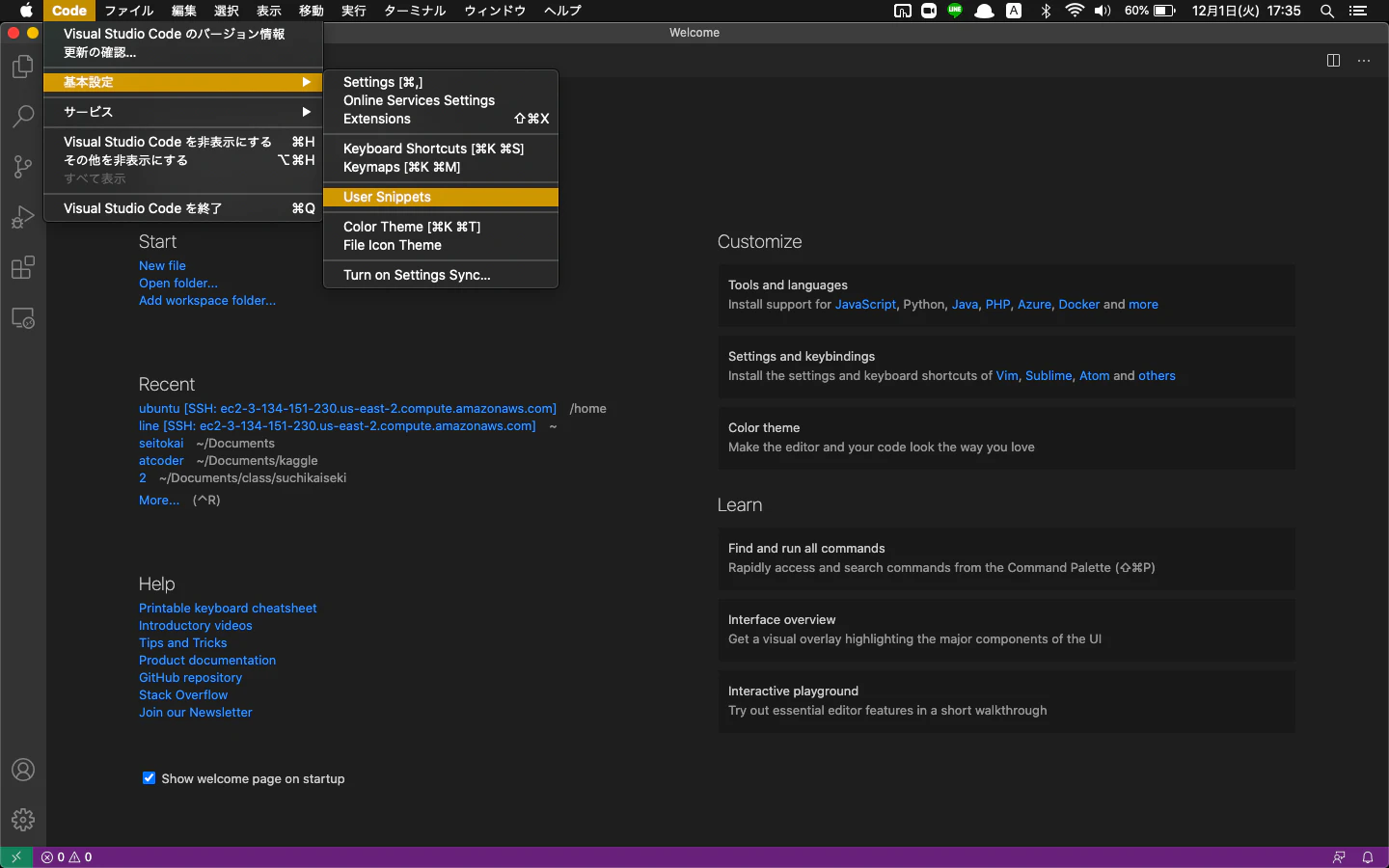Click 更新の確認 menu item

[183, 52]
